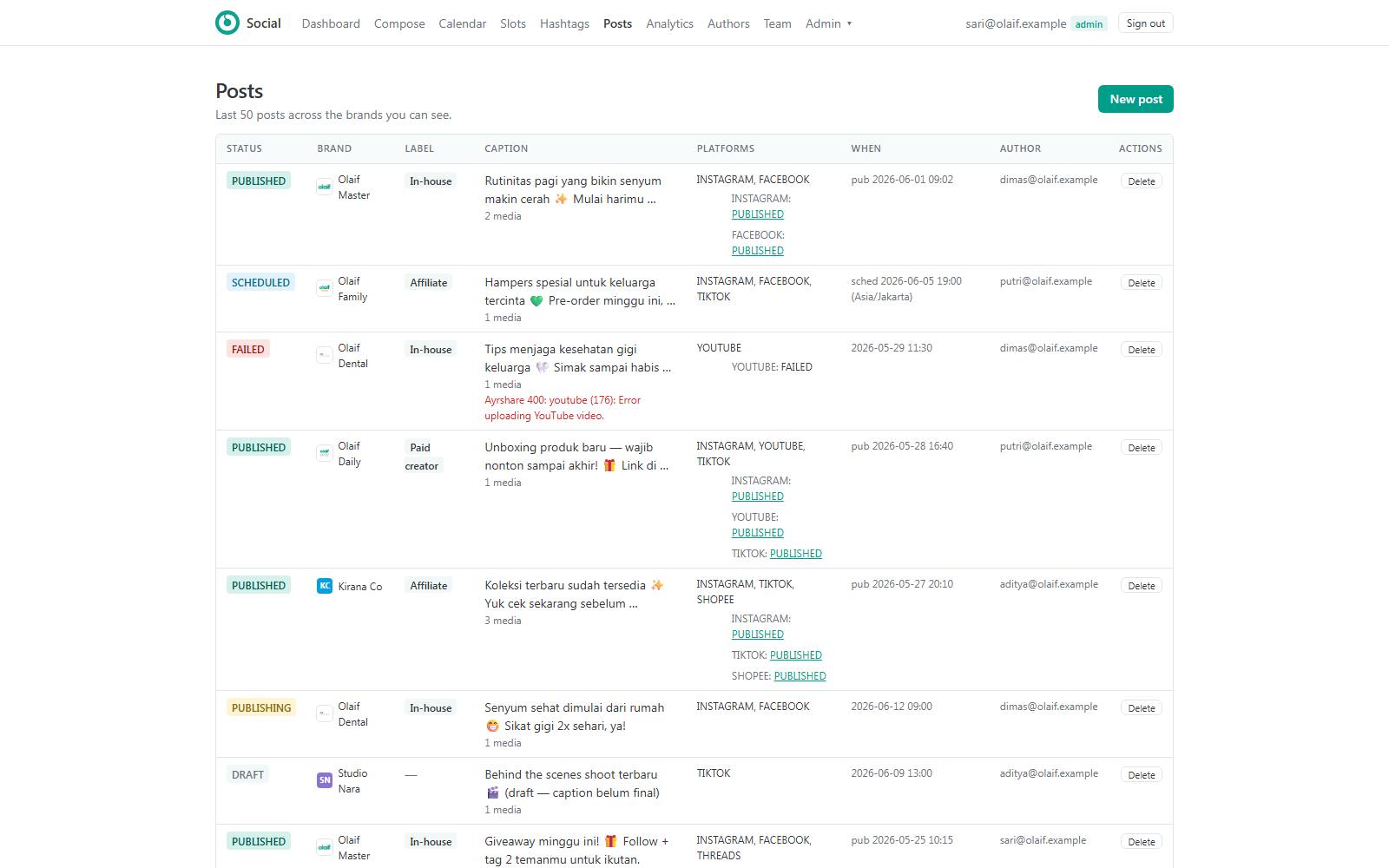Open the Olaif Master brand icon in first row

coord(325,187)
